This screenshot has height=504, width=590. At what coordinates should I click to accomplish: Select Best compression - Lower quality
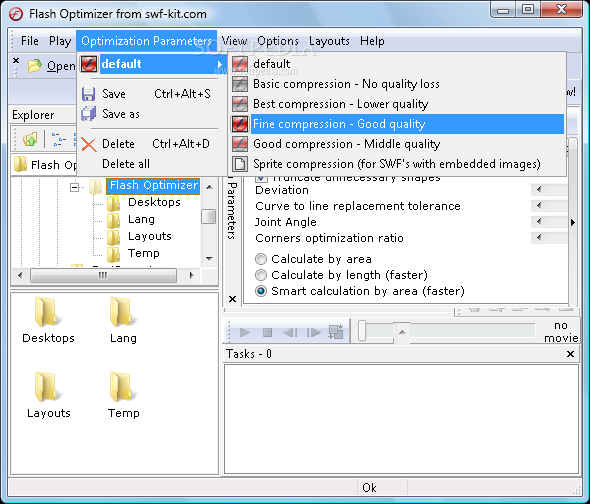point(341,104)
